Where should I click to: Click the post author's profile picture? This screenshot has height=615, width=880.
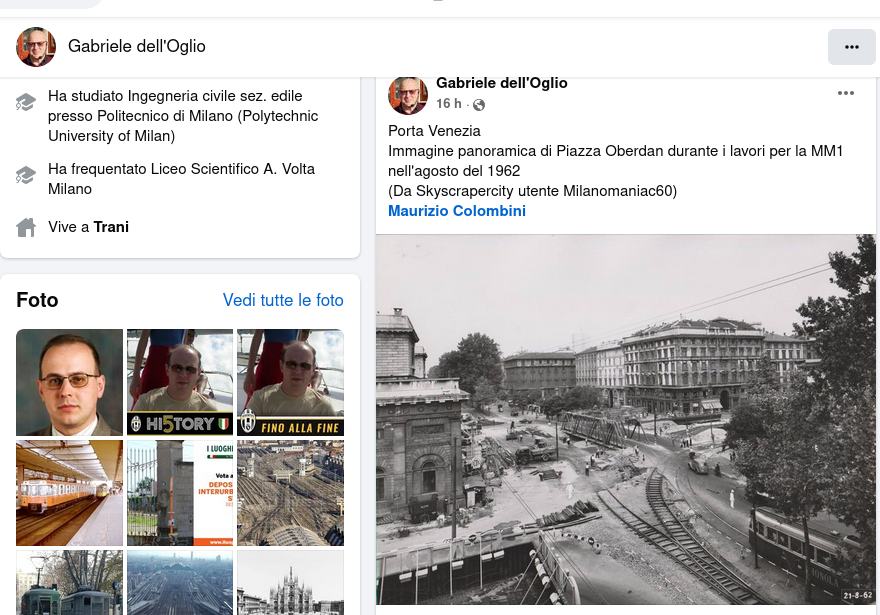pos(408,95)
